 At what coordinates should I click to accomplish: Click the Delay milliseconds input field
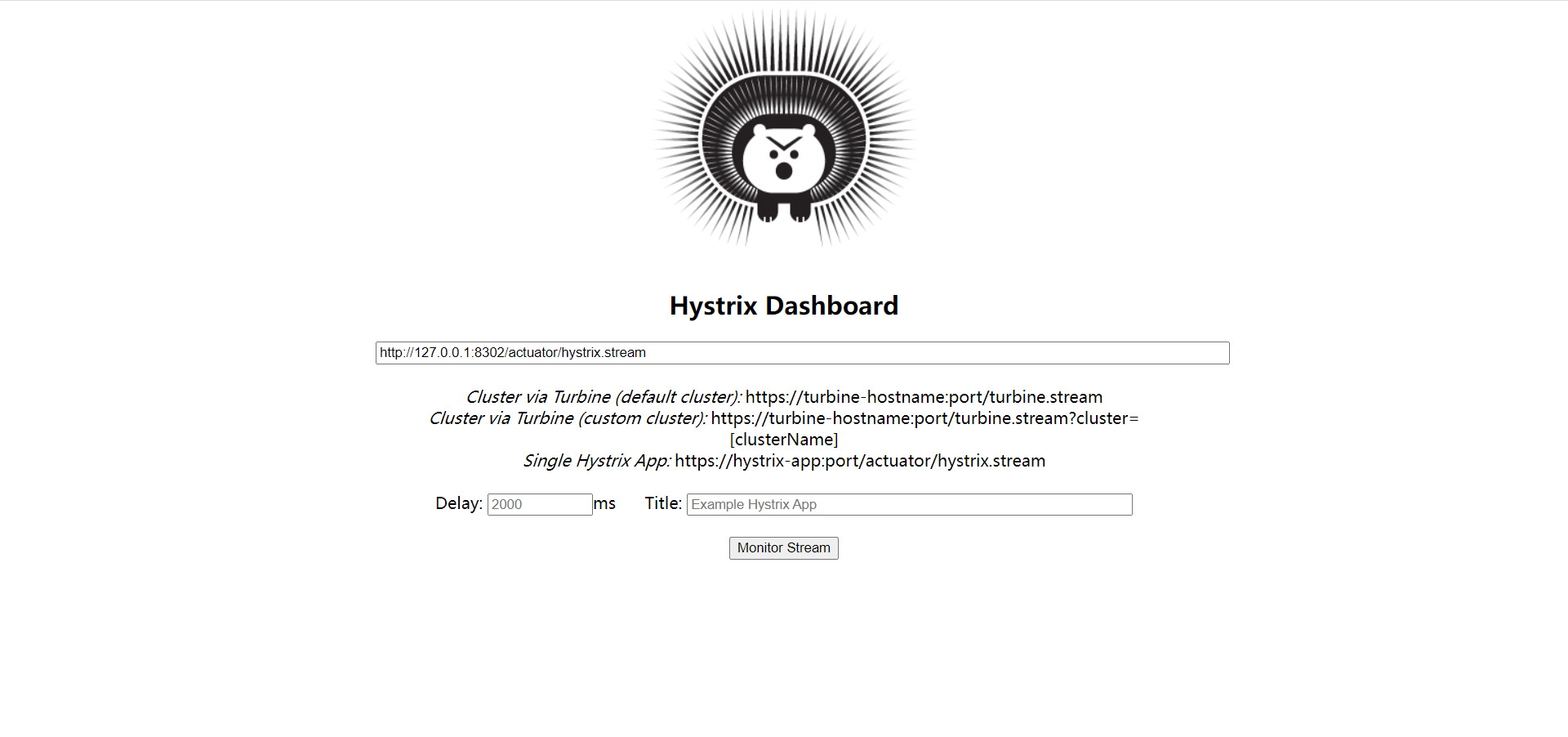point(540,504)
